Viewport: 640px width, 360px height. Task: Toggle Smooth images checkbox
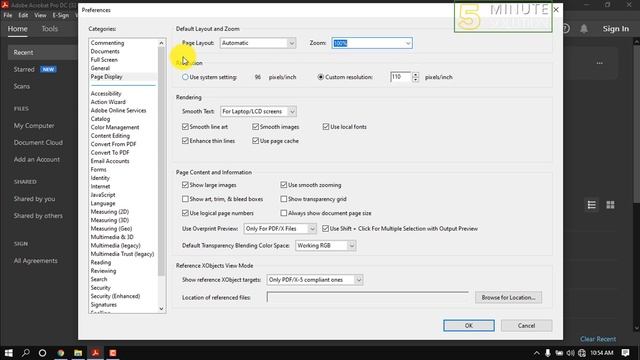click(256, 127)
